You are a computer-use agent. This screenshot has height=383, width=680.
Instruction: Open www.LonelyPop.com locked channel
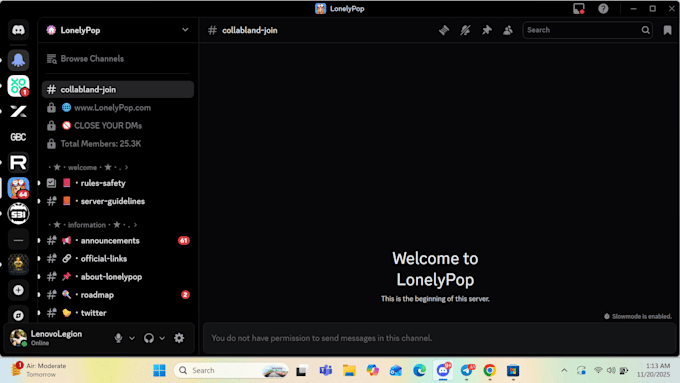(x=118, y=108)
